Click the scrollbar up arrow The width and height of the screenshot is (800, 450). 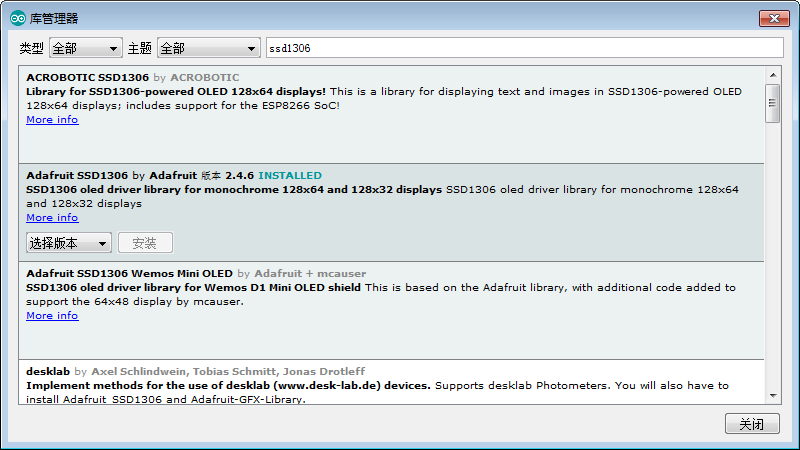tap(773, 75)
